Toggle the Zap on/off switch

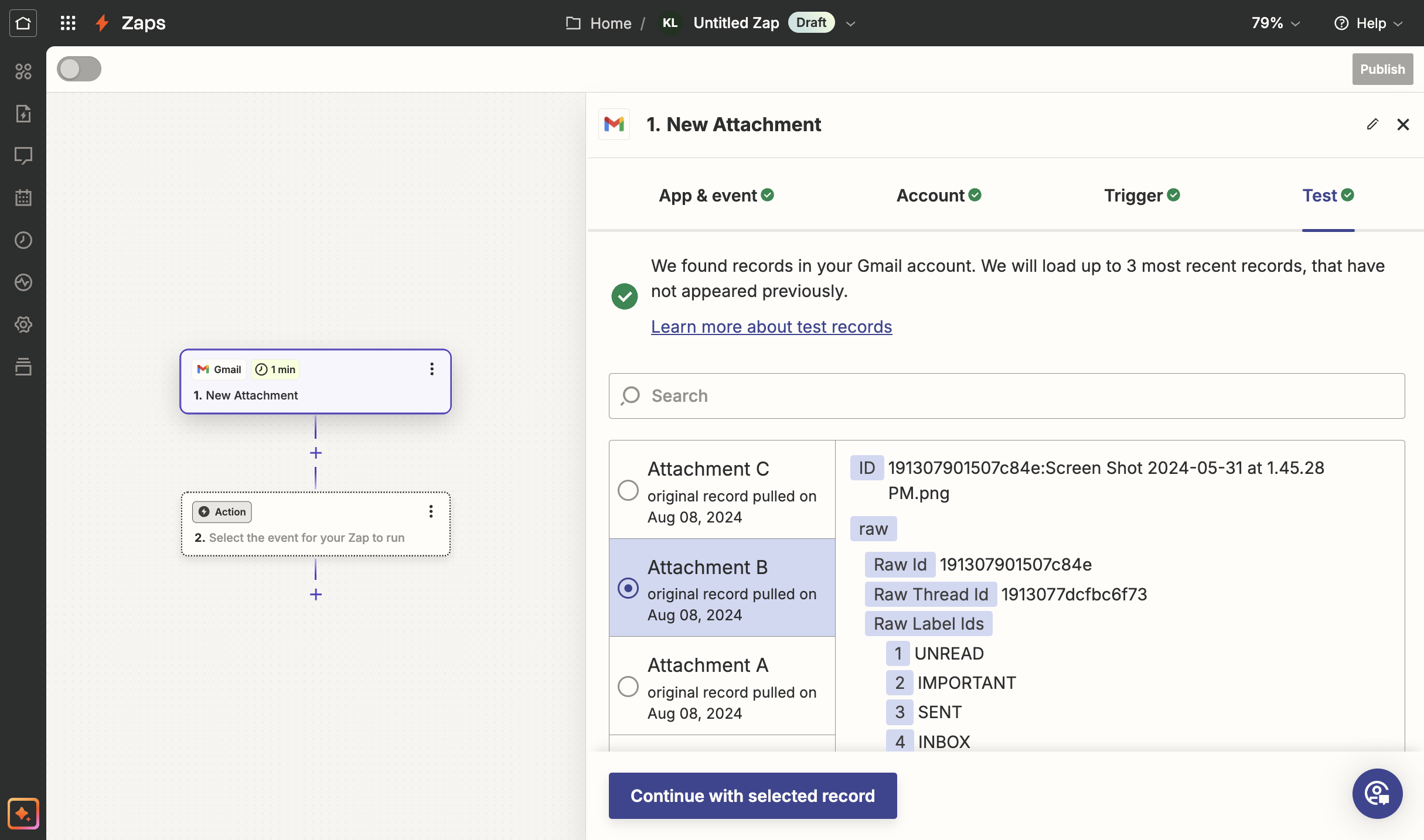79,69
